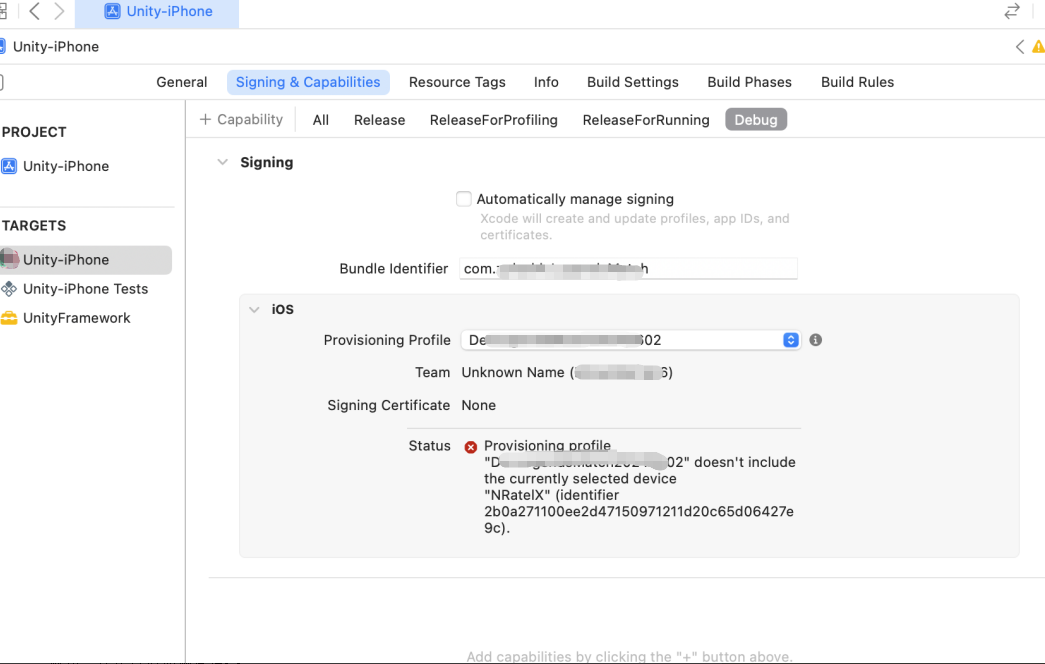1045x664 pixels.
Task: Switch to Build Settings tab
Action: tap(632, 82)
